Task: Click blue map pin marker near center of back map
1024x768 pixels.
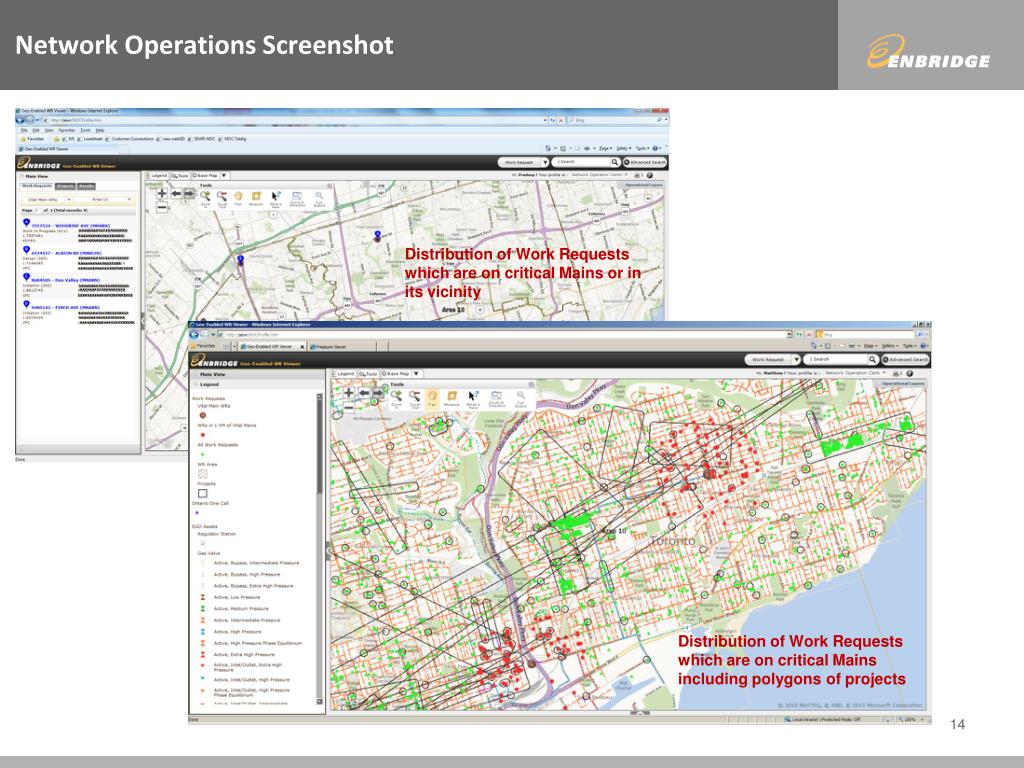Action: [x=377, y=234]
